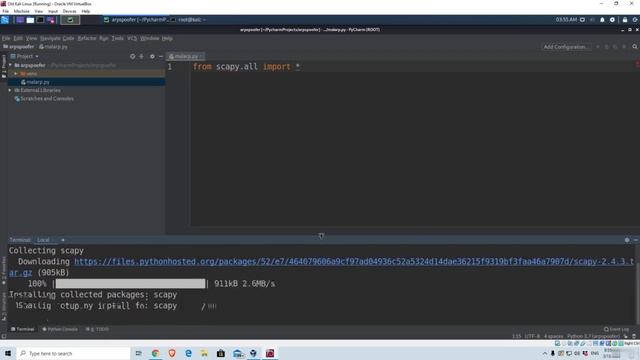Open TODO tool window
Viewport: 640px width, 360px height.
click(x=98, y=329)
